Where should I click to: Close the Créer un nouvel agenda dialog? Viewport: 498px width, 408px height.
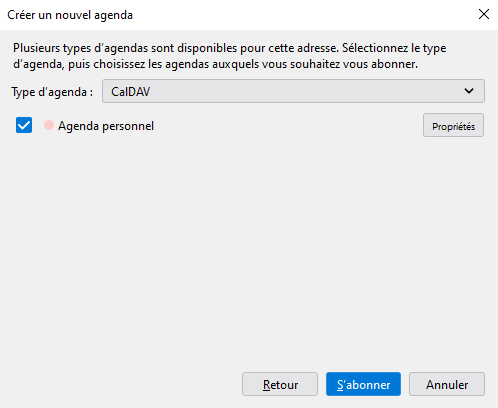pyautogui.click(x=484, y=14)
